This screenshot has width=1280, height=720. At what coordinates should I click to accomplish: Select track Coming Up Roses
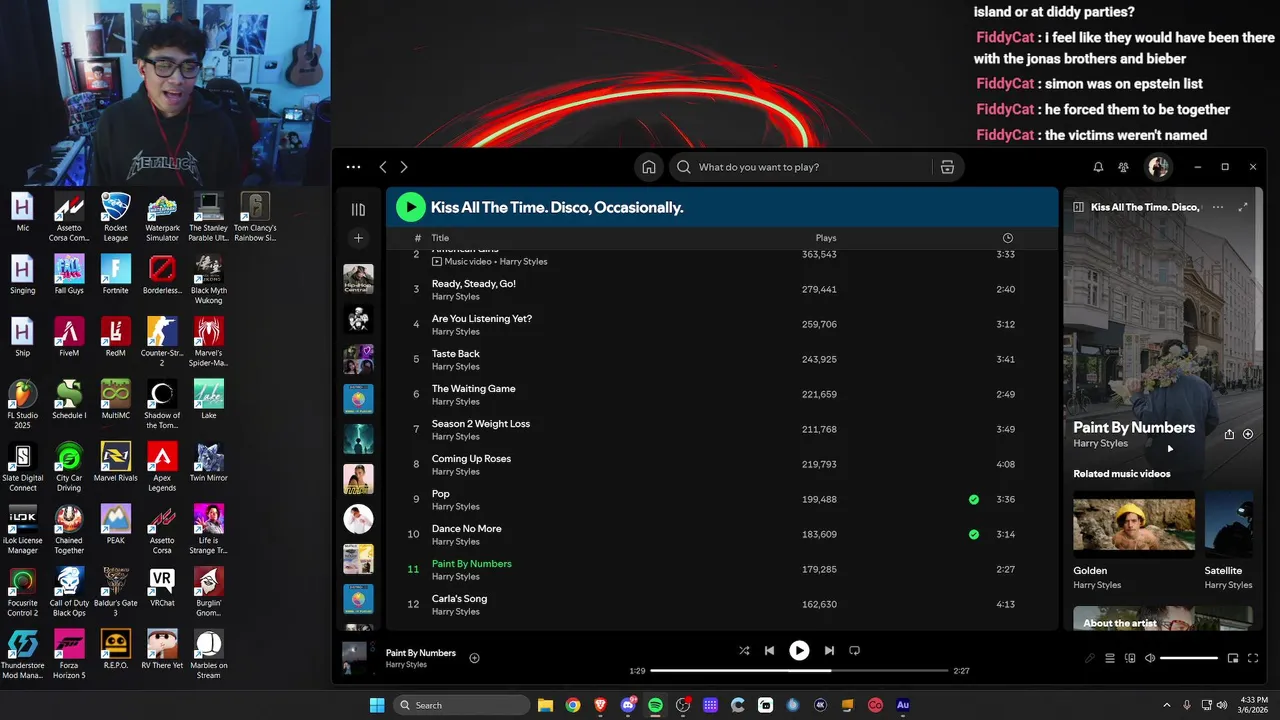pos(722,464)
